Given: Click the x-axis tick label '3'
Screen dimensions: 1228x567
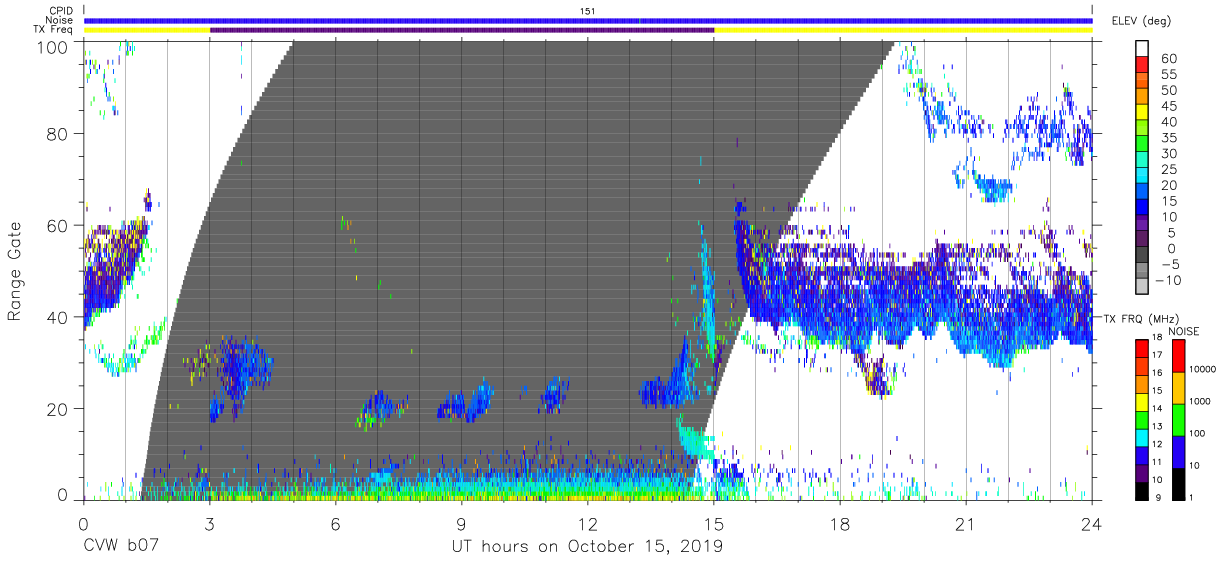Looking at the screenshot, I should [210, 523].
